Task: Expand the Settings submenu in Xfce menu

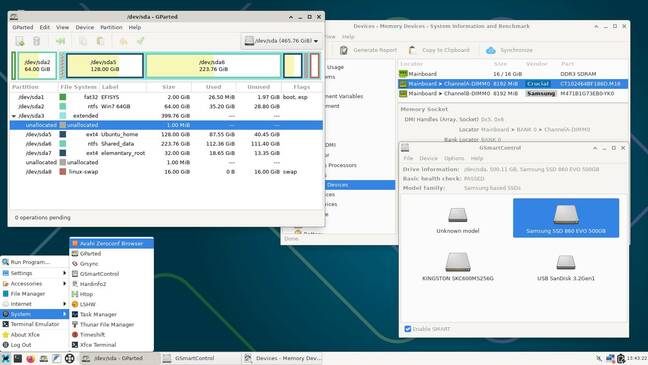Action: click(x=34, y=273)
